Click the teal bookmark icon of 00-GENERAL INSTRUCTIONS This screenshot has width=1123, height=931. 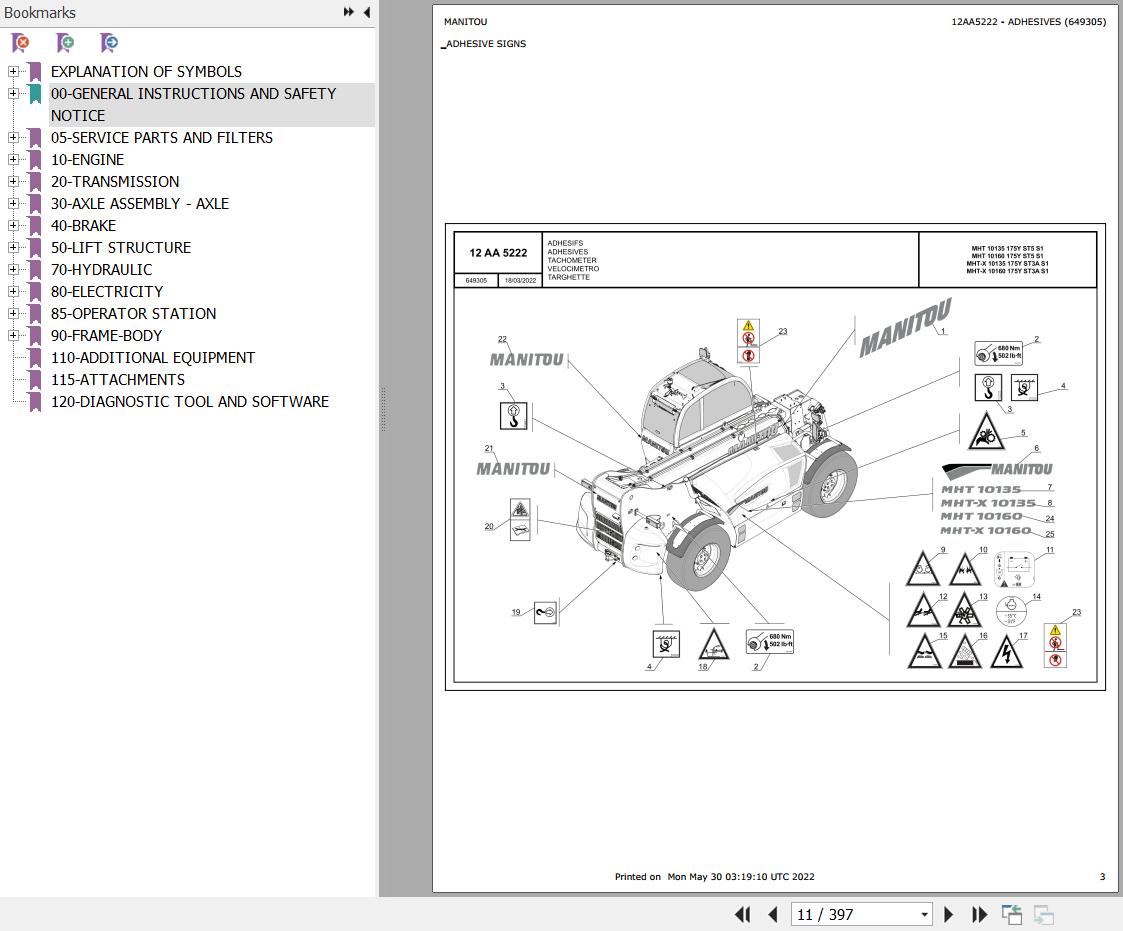point(34,94)
